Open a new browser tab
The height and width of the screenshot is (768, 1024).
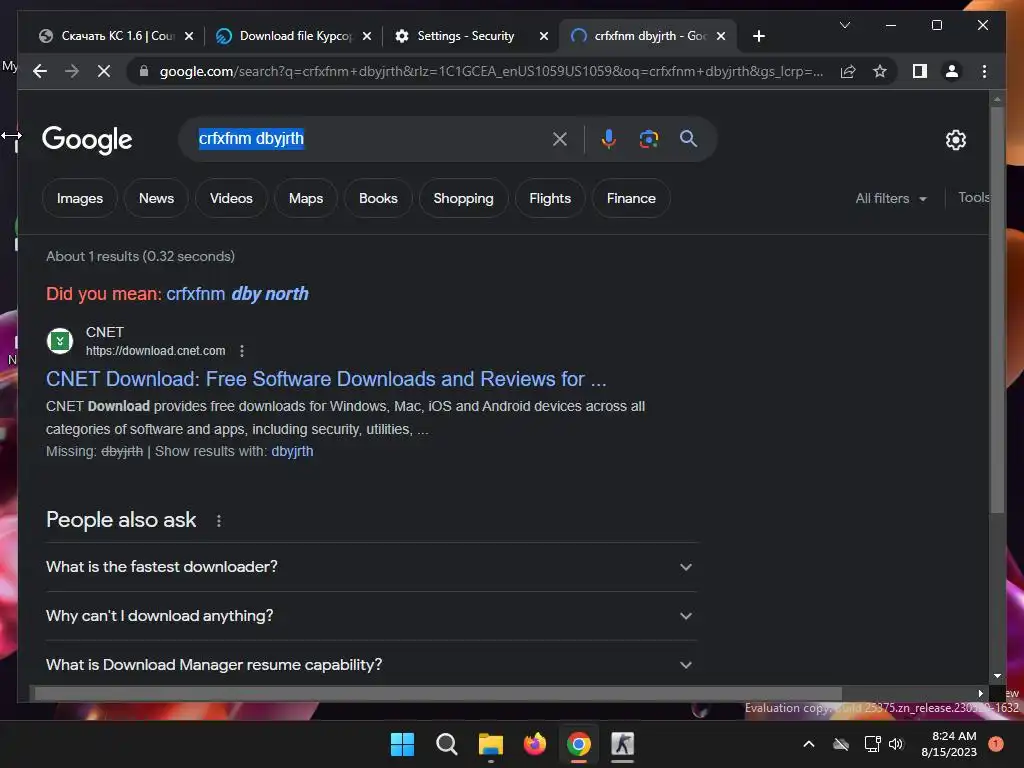coord(758,36)
